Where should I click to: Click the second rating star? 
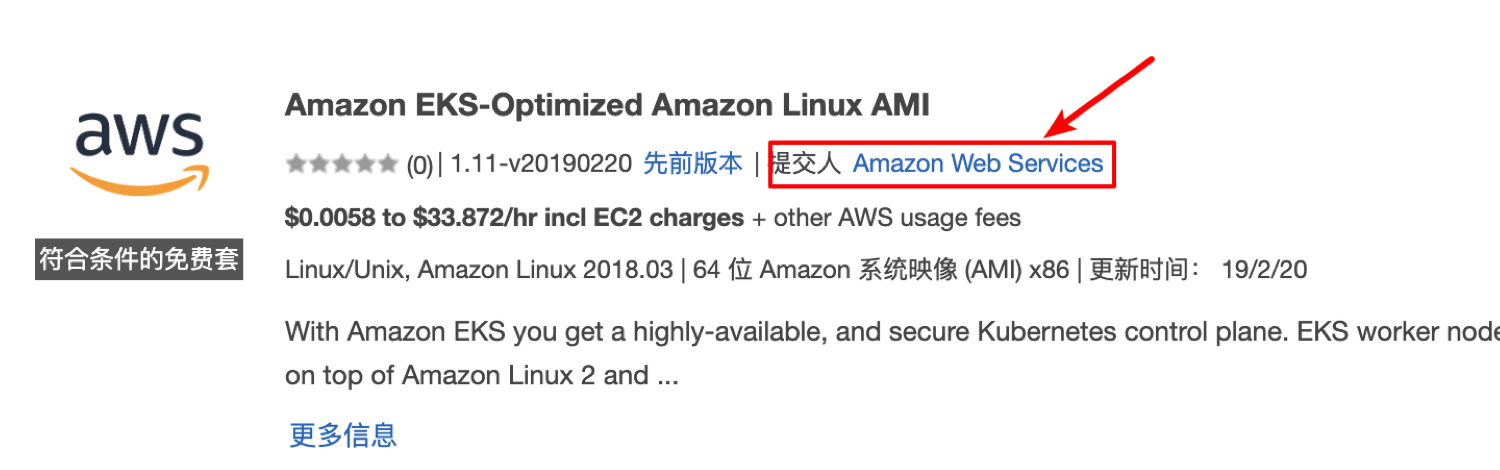[318, 164]
